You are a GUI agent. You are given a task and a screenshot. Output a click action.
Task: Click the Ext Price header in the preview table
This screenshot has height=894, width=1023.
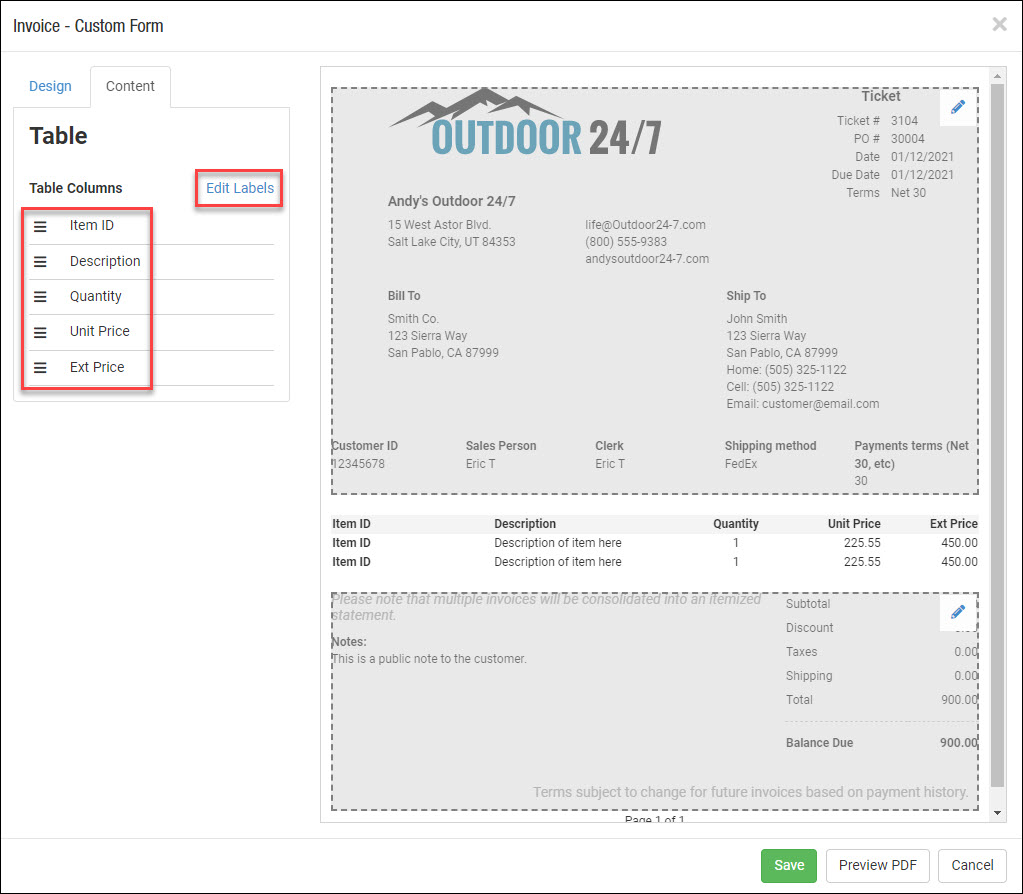tap(954, 524)
